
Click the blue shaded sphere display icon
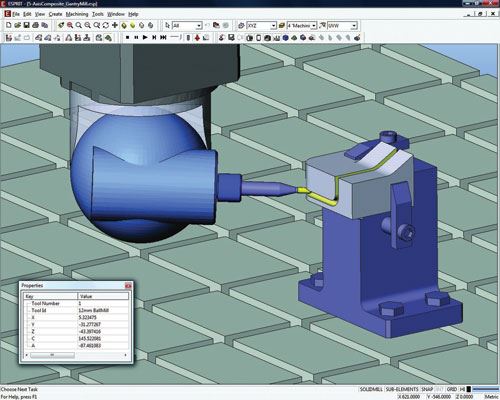click(285, 38)
